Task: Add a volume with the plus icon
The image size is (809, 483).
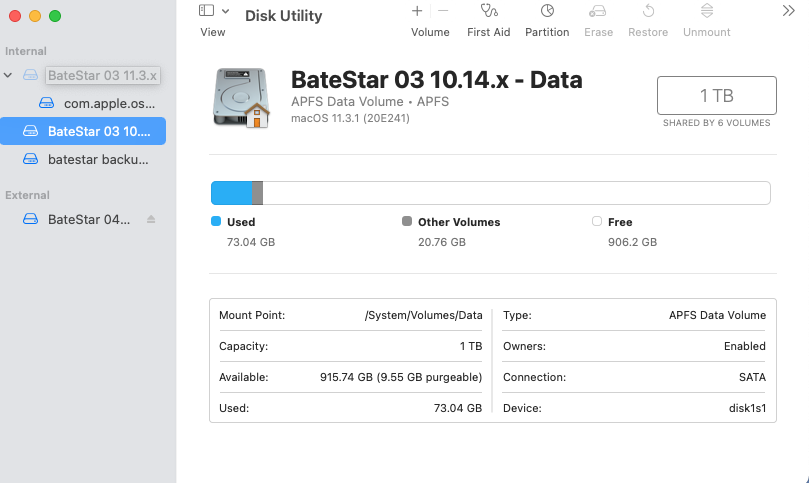Action: [417, 10]
